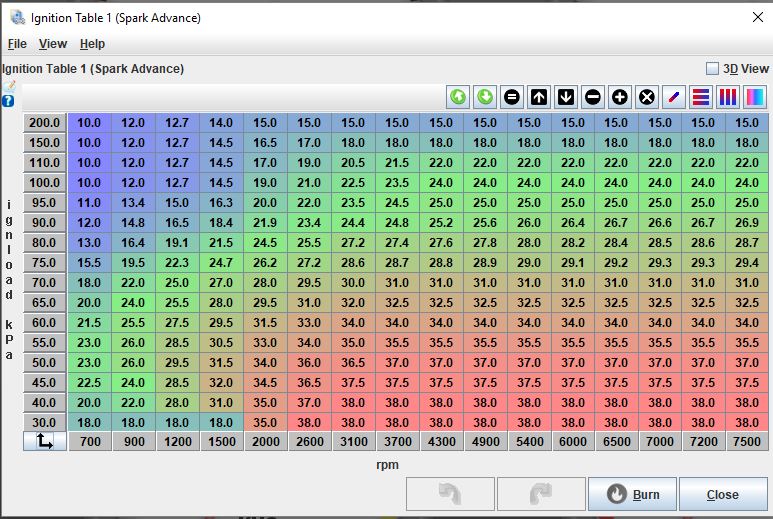Click the green up-arrow toolbar icon
Screen dimensions: 773x519
tap(458, 97)
